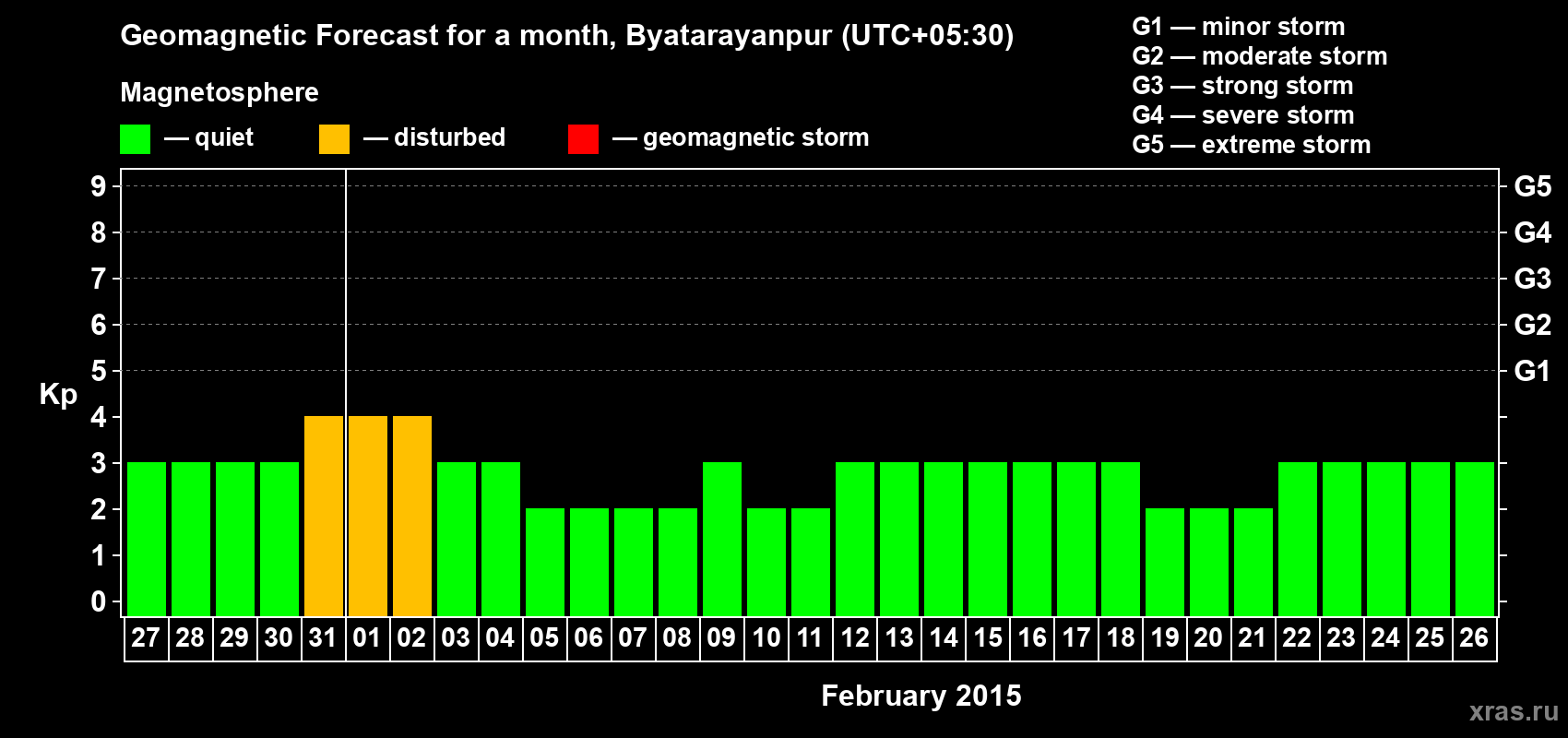Click the green bar for day 19
The width and height of the screenshot is (1568, 738).
click(1165, 562)
